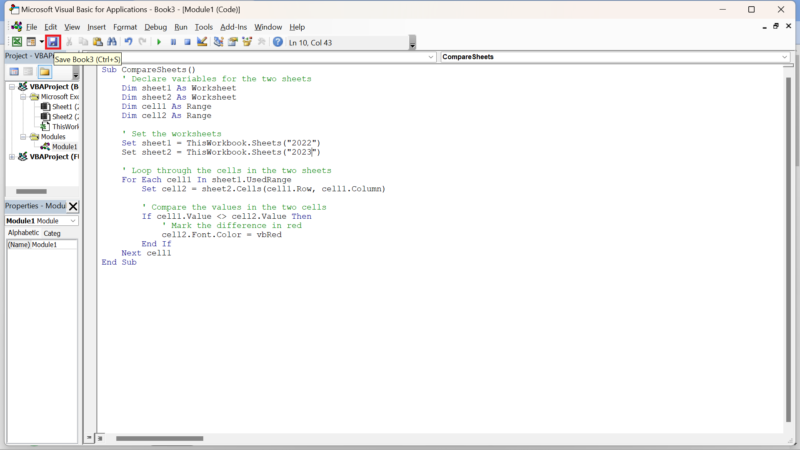Viewport: 800px width, 450px height.
Task: Click the Paste clipboard icon
Action: 97,42
